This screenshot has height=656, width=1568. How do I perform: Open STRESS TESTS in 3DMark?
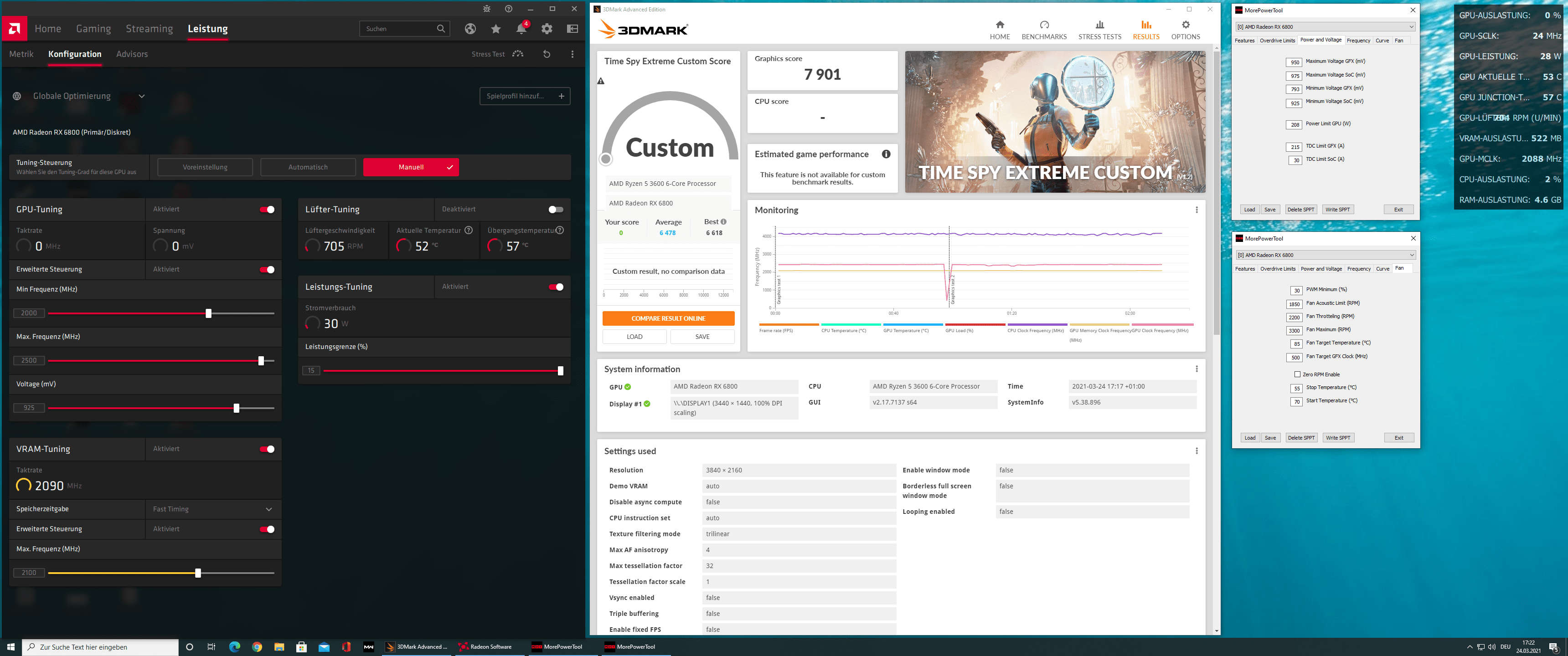1099,31
